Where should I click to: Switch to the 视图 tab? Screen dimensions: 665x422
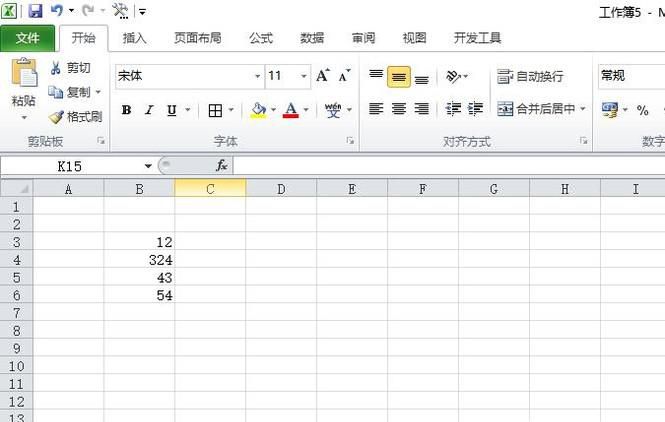click(414, 38)
